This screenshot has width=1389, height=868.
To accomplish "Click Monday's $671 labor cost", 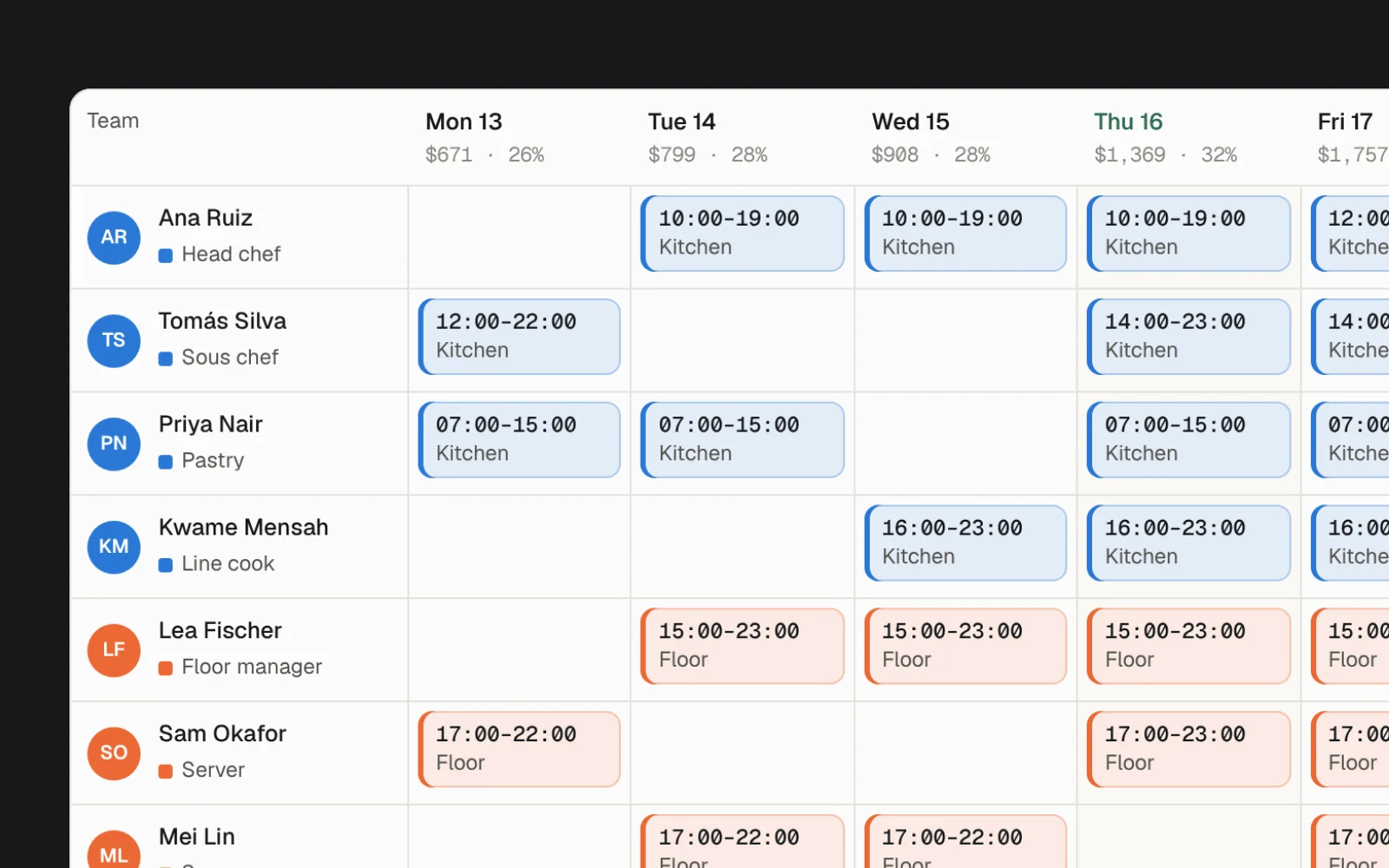I will pos(449,155).
